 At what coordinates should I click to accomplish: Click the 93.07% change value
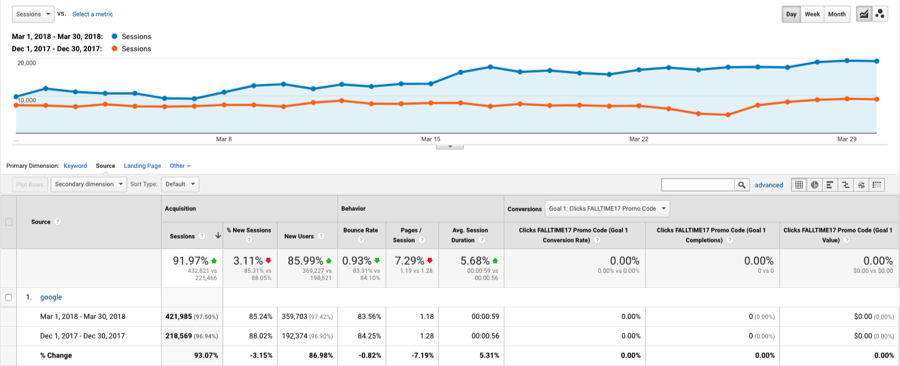(x=206, y=356)
